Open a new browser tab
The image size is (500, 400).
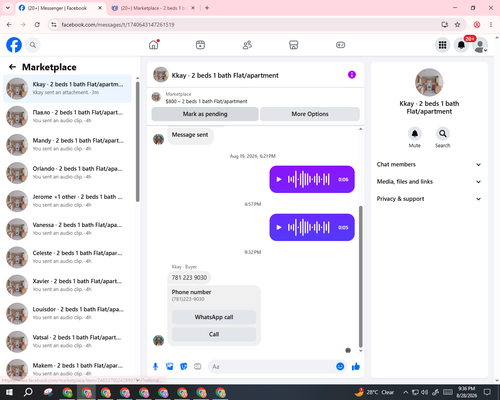click(207, 8)
